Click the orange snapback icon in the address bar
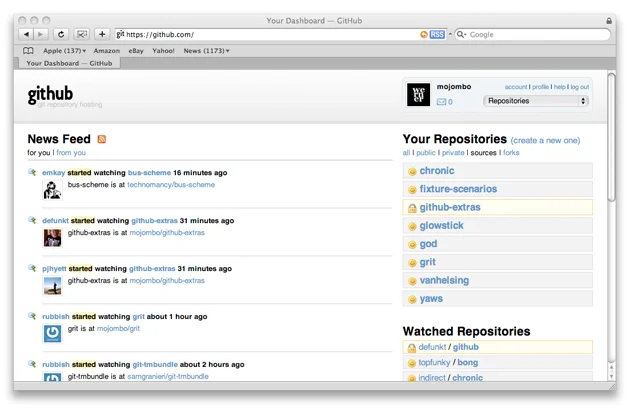Image resolution: width=630 pixels, height=408 pixels. 423,35
